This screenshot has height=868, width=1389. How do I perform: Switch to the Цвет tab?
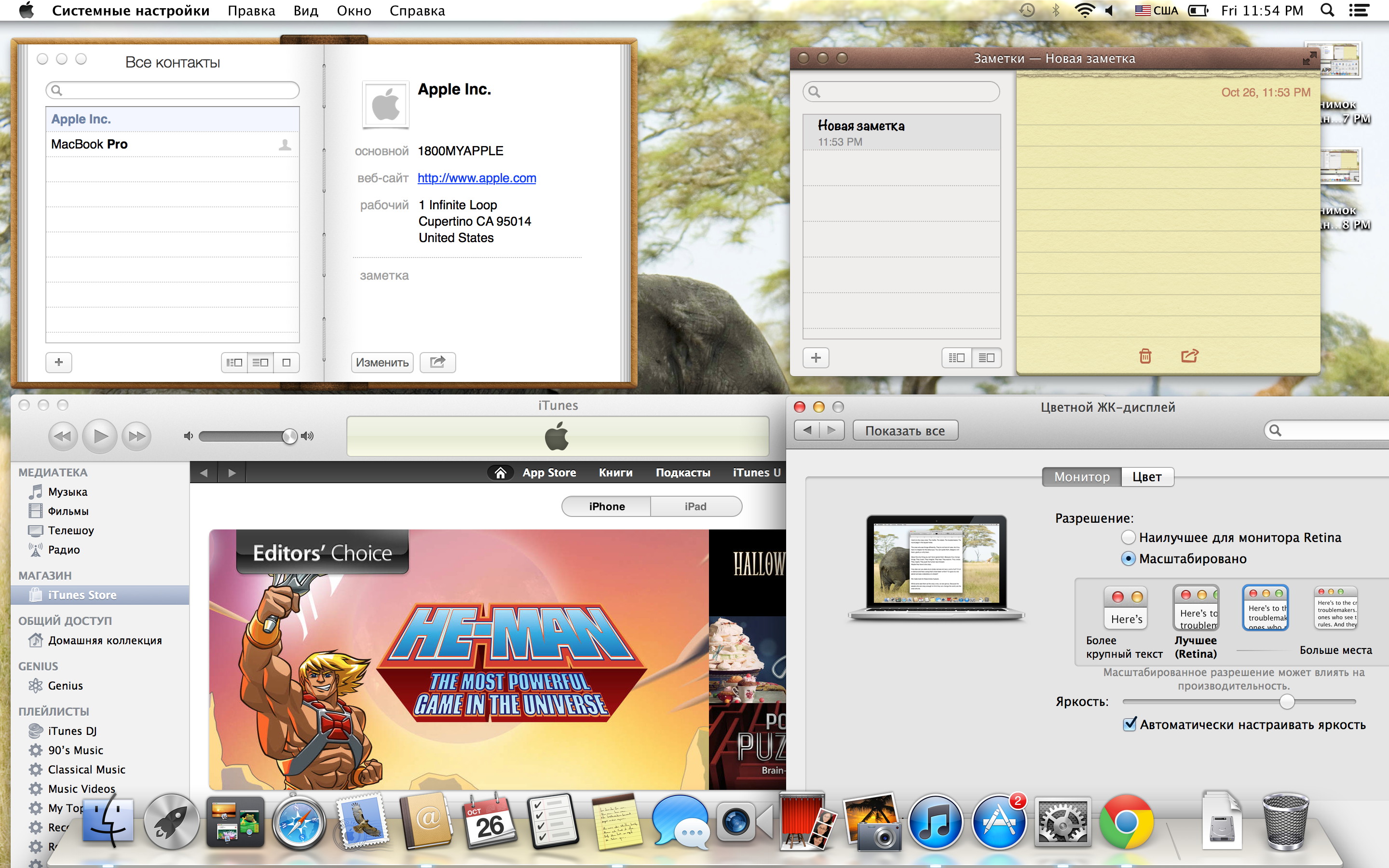1146,477
